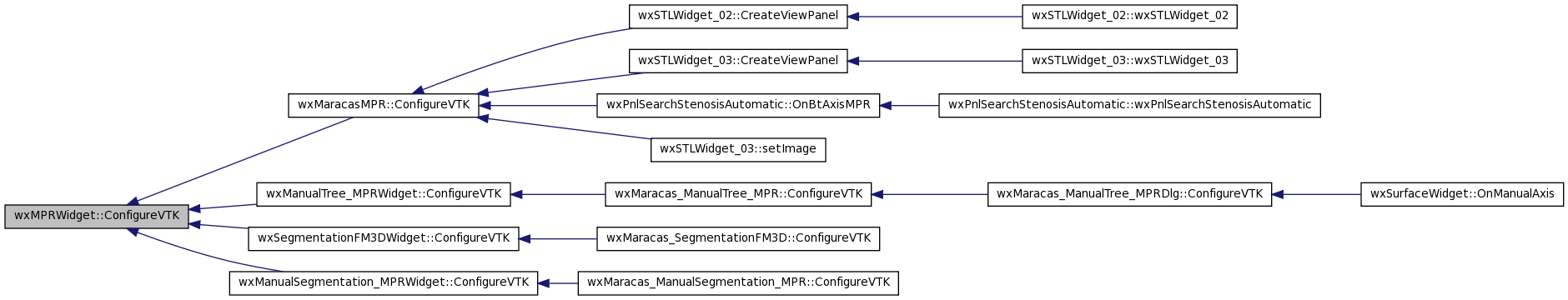This screenshot has height=300, width=1568.
Task: Select wxMaracas_SegmentationFM3D::ConfigureVTK node
Action: pos(738,238)
